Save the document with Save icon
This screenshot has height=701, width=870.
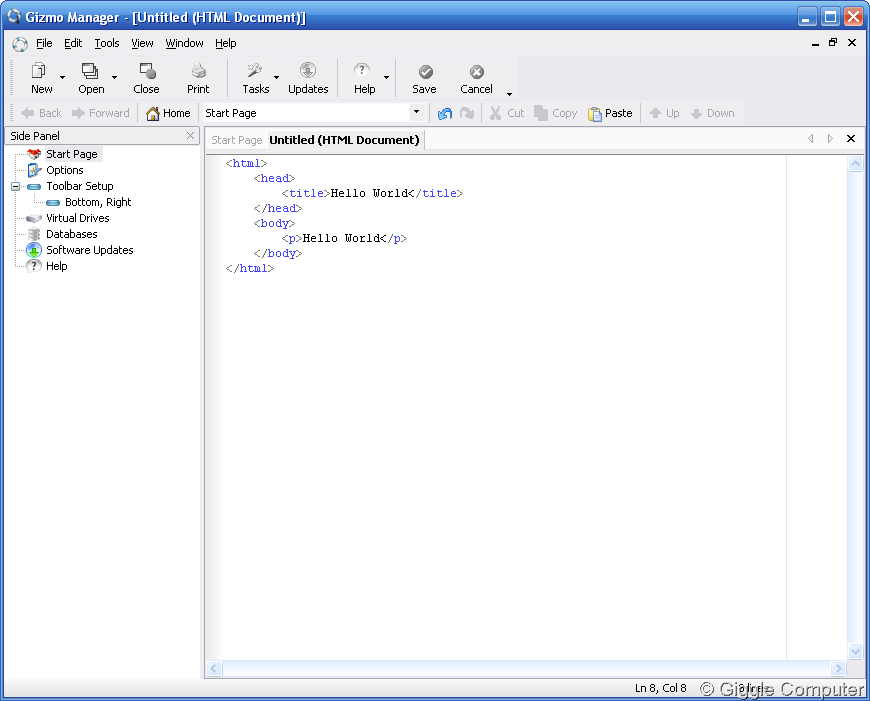[x=425, y=72]
